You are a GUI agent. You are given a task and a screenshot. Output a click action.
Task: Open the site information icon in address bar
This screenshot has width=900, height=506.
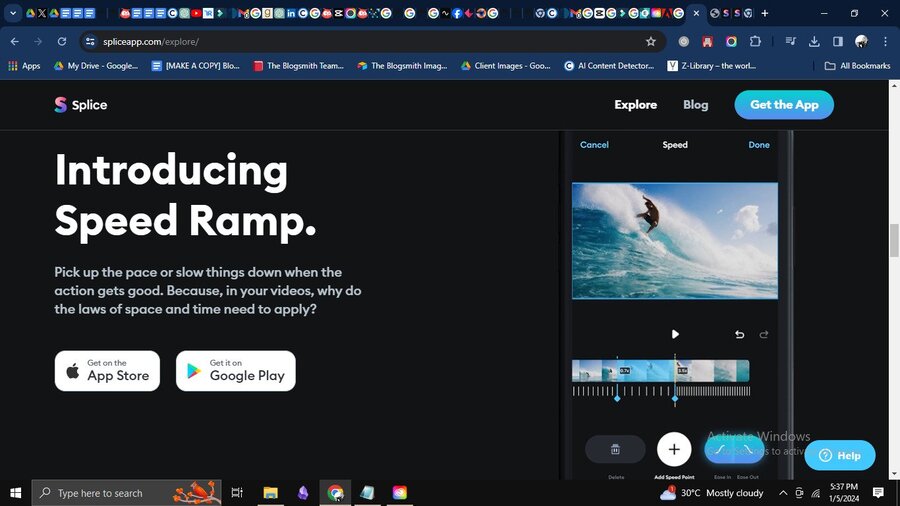pyautogui.click(x=90, y=41)
